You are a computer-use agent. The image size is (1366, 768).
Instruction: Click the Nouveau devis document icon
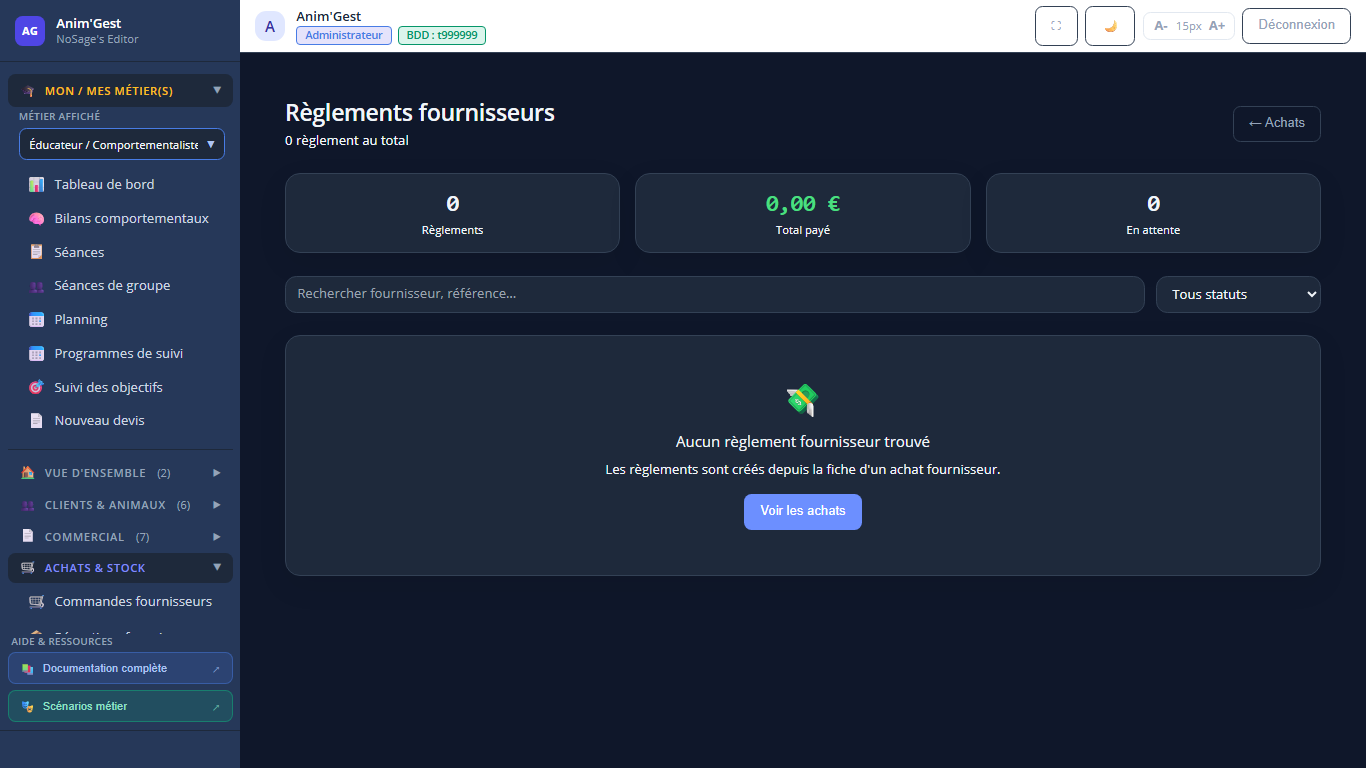[36, 421]
